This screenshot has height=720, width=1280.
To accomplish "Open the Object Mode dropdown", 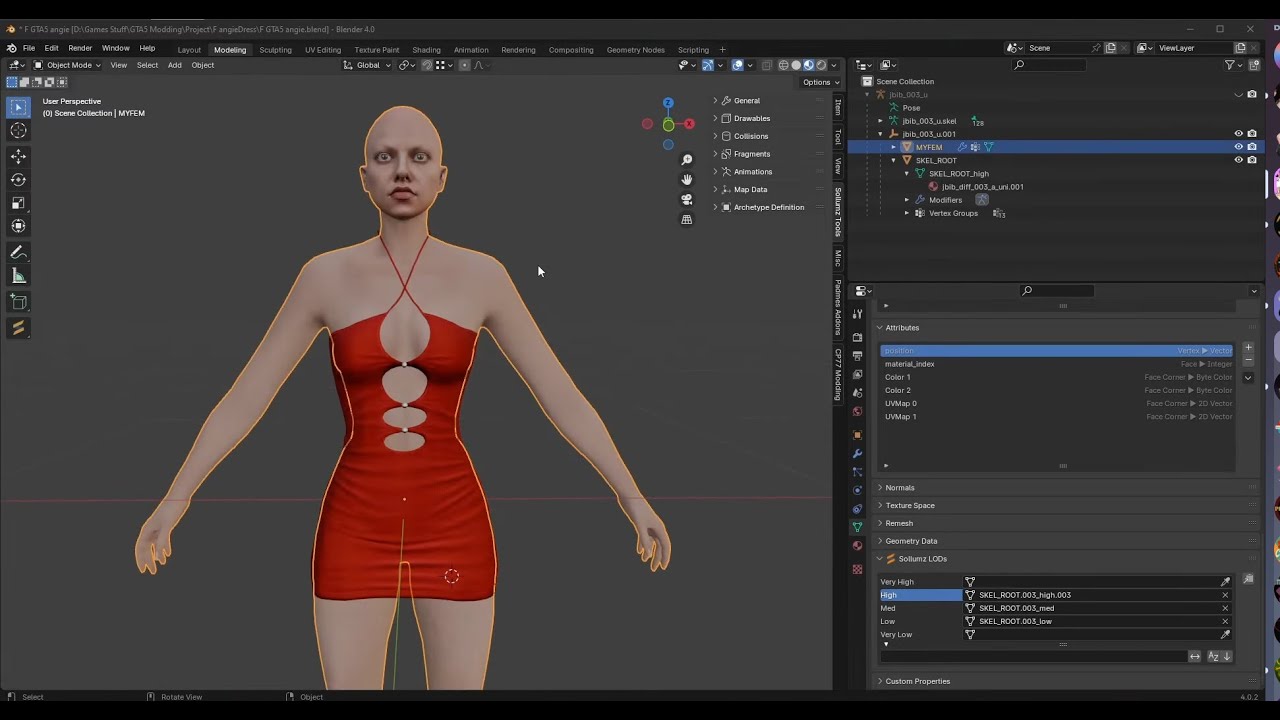I will pyautogui.click(x=68, y=65).
